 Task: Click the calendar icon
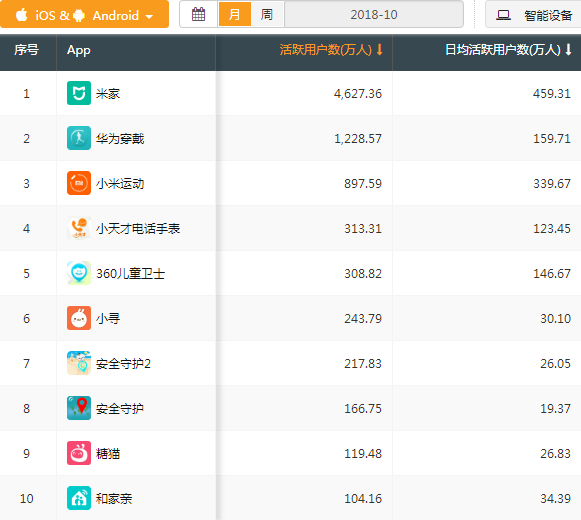[198, 14]
